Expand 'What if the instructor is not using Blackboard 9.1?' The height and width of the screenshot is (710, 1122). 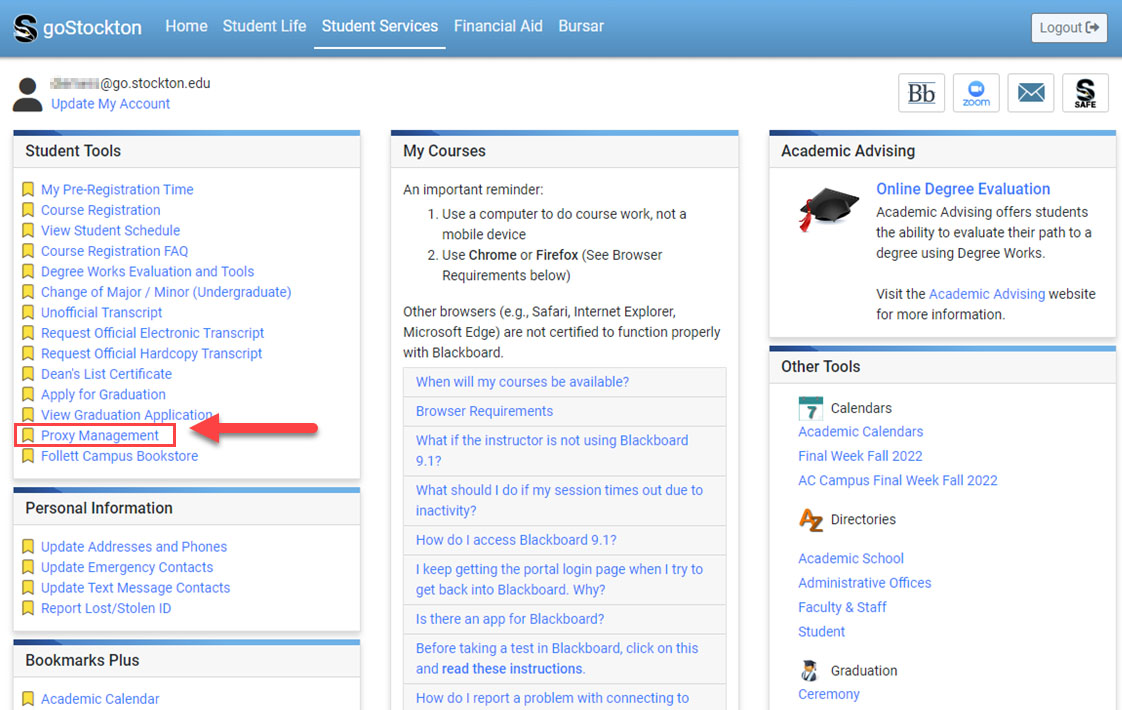point(565,451)
